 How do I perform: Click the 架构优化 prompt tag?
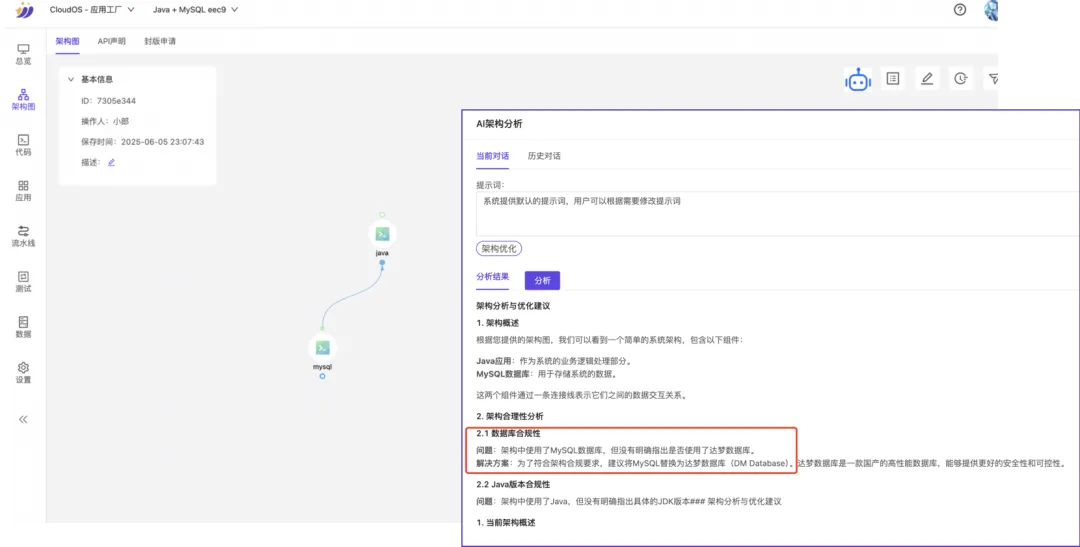click(499, 249)
